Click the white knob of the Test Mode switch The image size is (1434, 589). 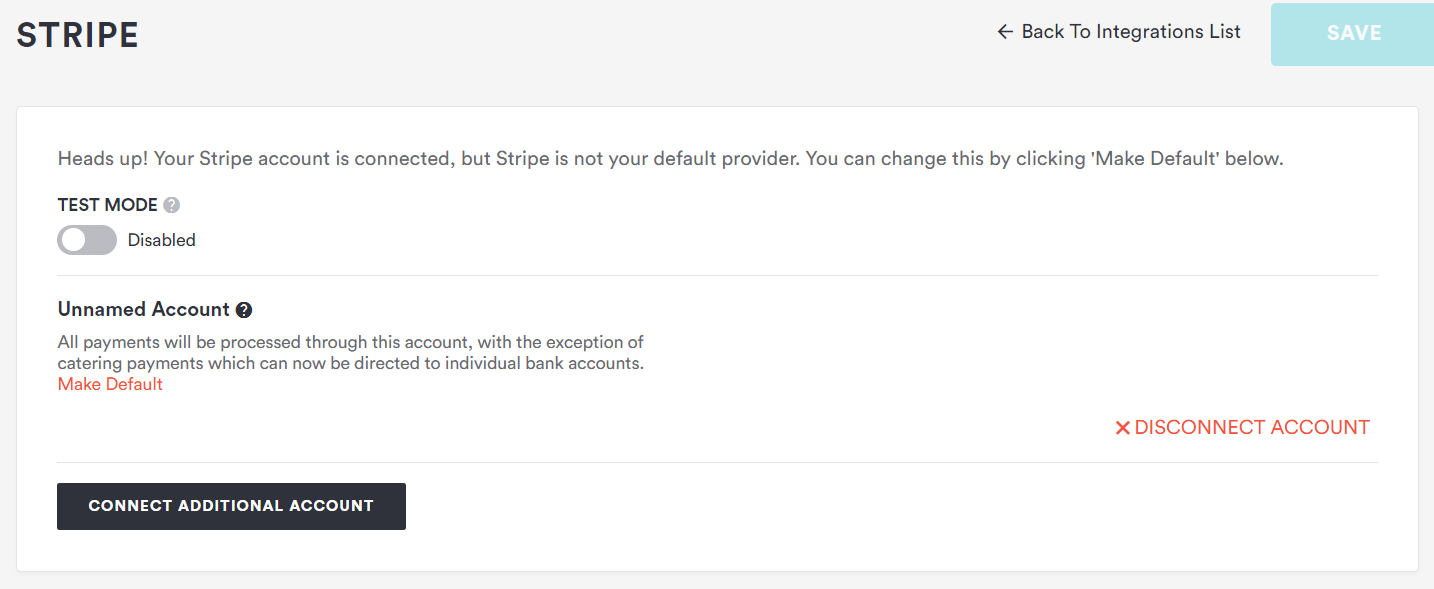coord(73,240)
